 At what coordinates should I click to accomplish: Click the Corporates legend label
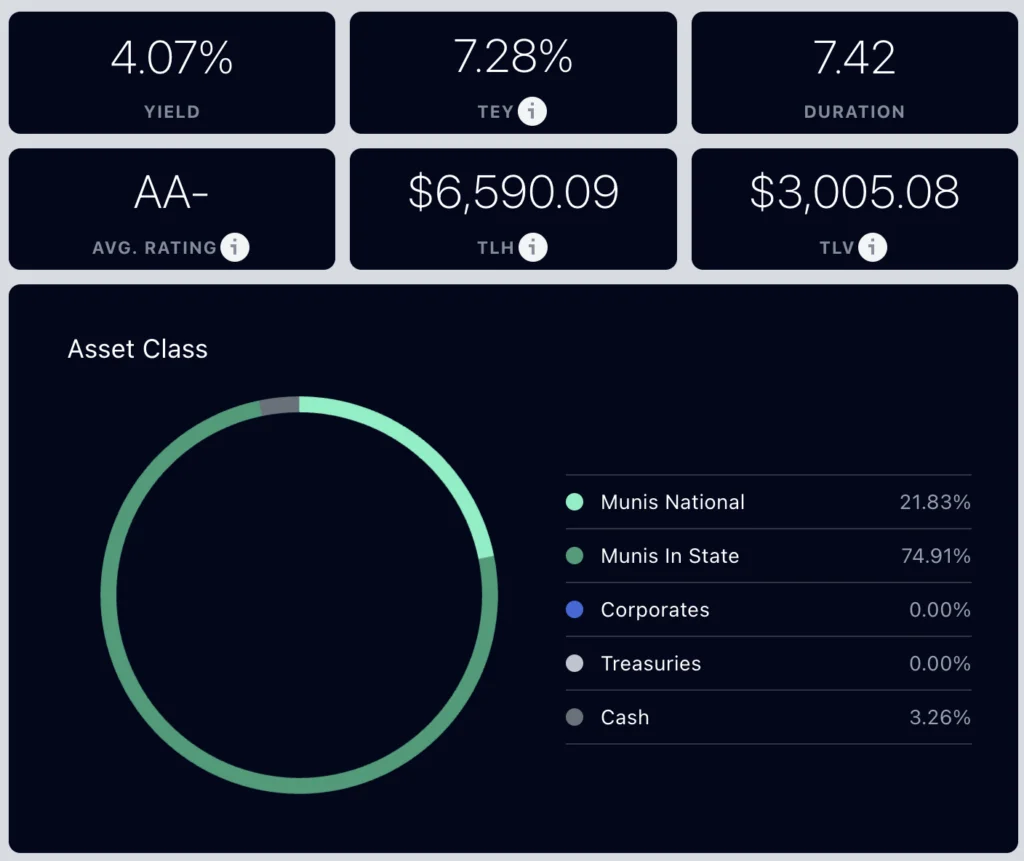tap(655, 609)
